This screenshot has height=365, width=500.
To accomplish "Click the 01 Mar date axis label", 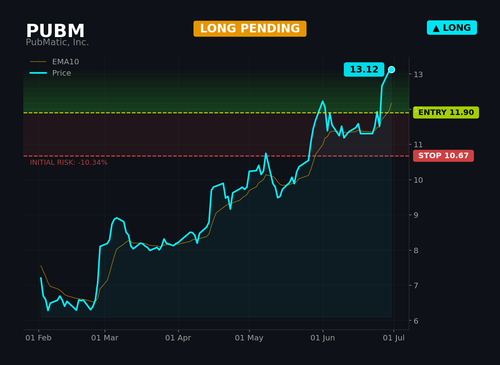I will pyautogui.click(x=105, y=338).
